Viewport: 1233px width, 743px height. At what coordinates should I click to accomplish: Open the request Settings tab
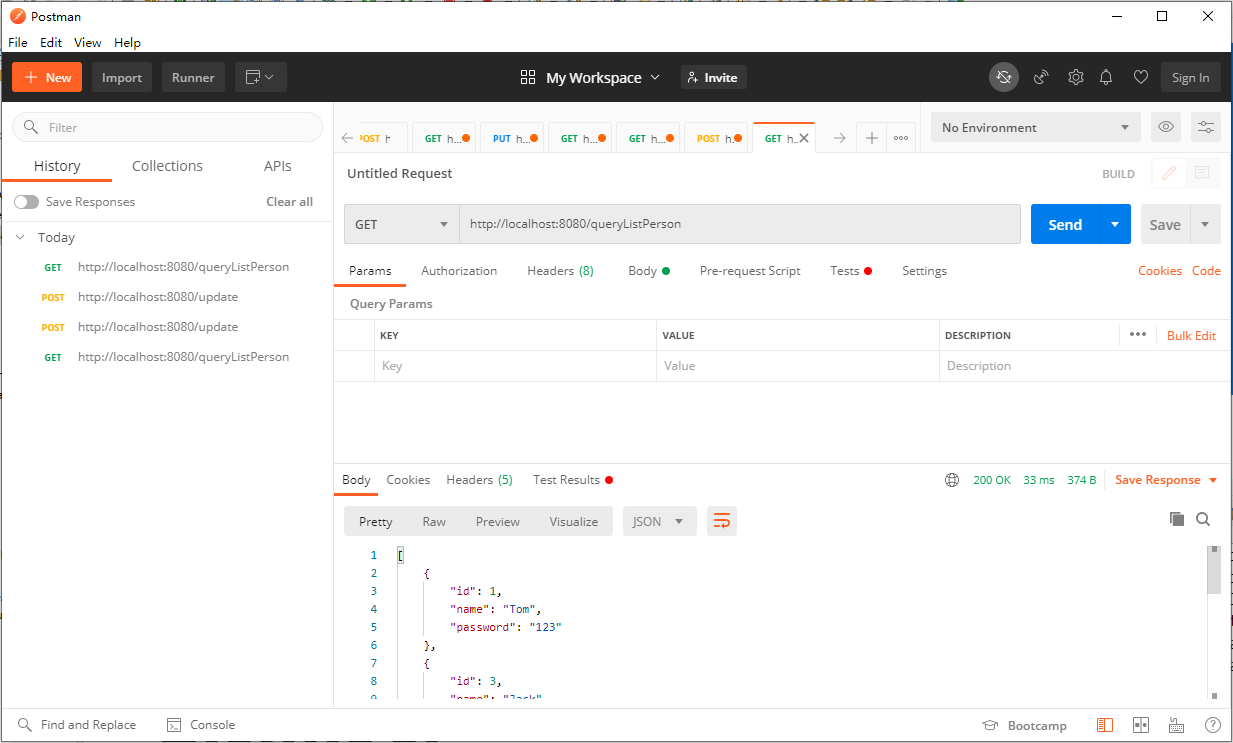click(924, 271)
